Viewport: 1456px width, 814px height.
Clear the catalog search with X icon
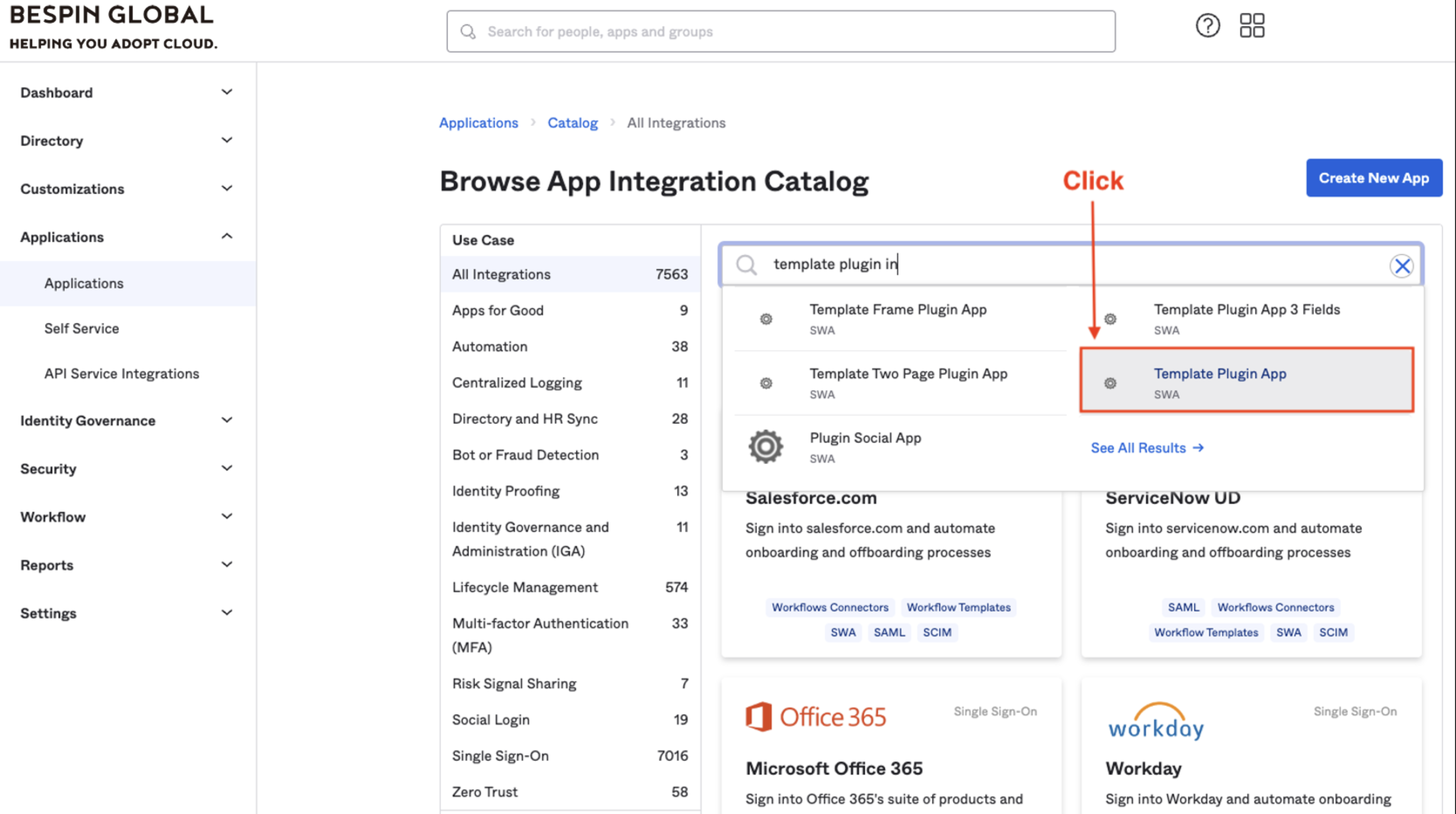tap(1402, 266)
